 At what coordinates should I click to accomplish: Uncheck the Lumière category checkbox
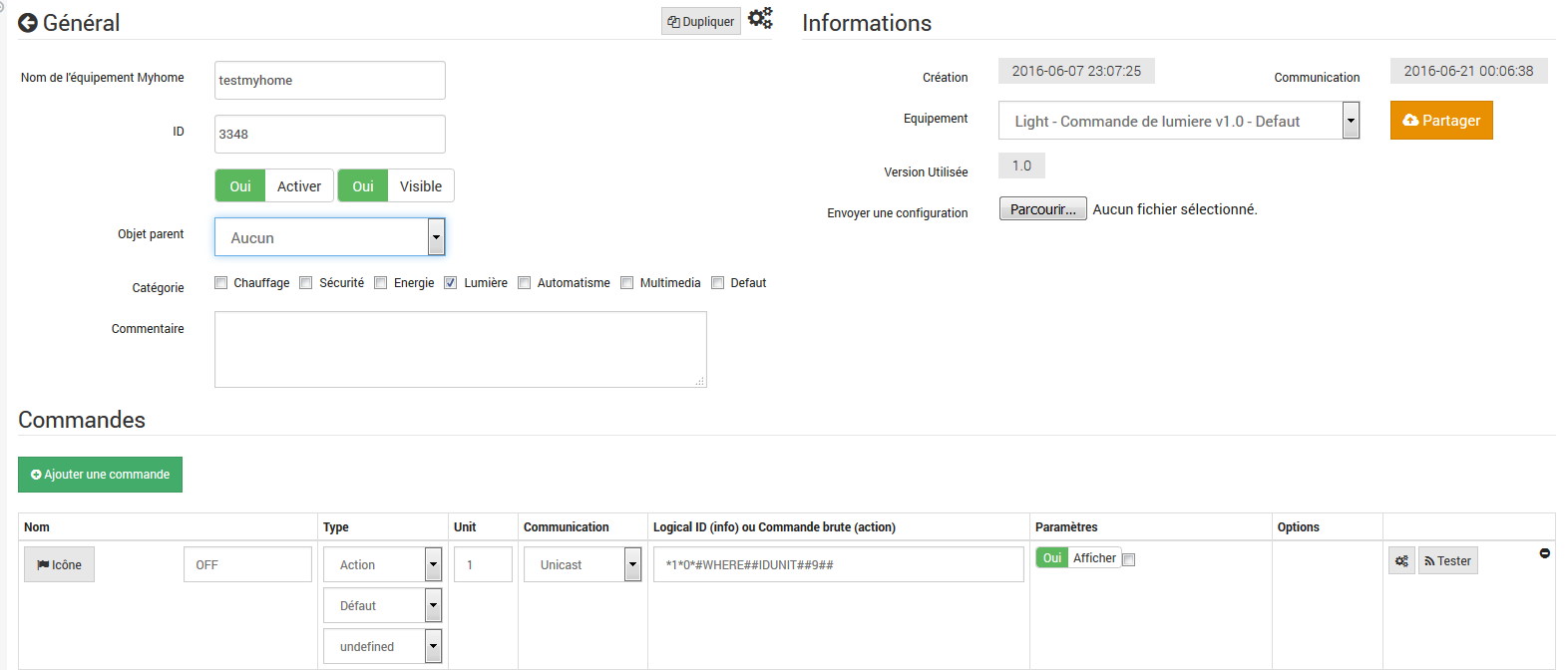[451, 283]
